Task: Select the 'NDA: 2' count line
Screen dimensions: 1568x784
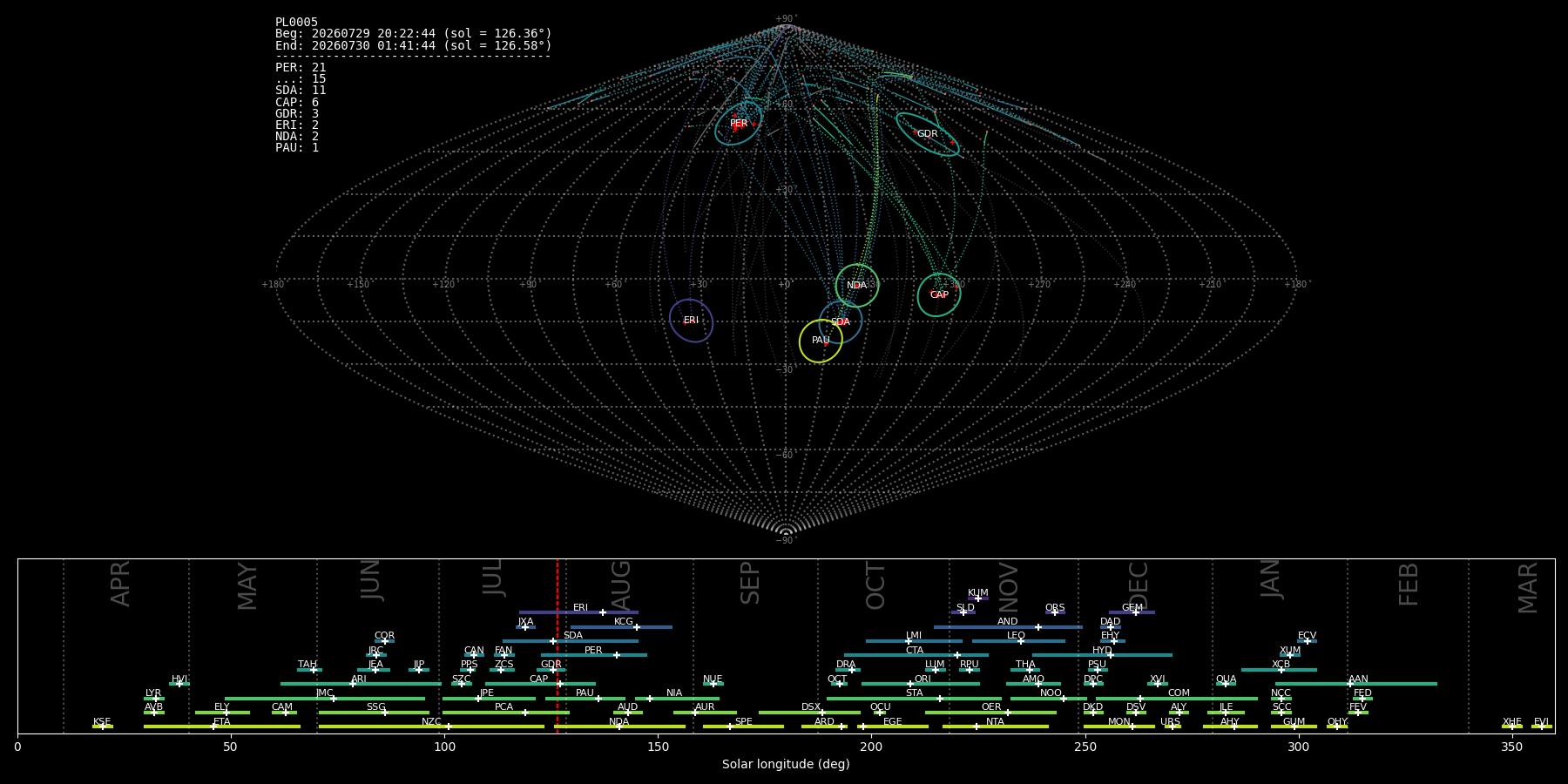Action: (x=297, y=136)
